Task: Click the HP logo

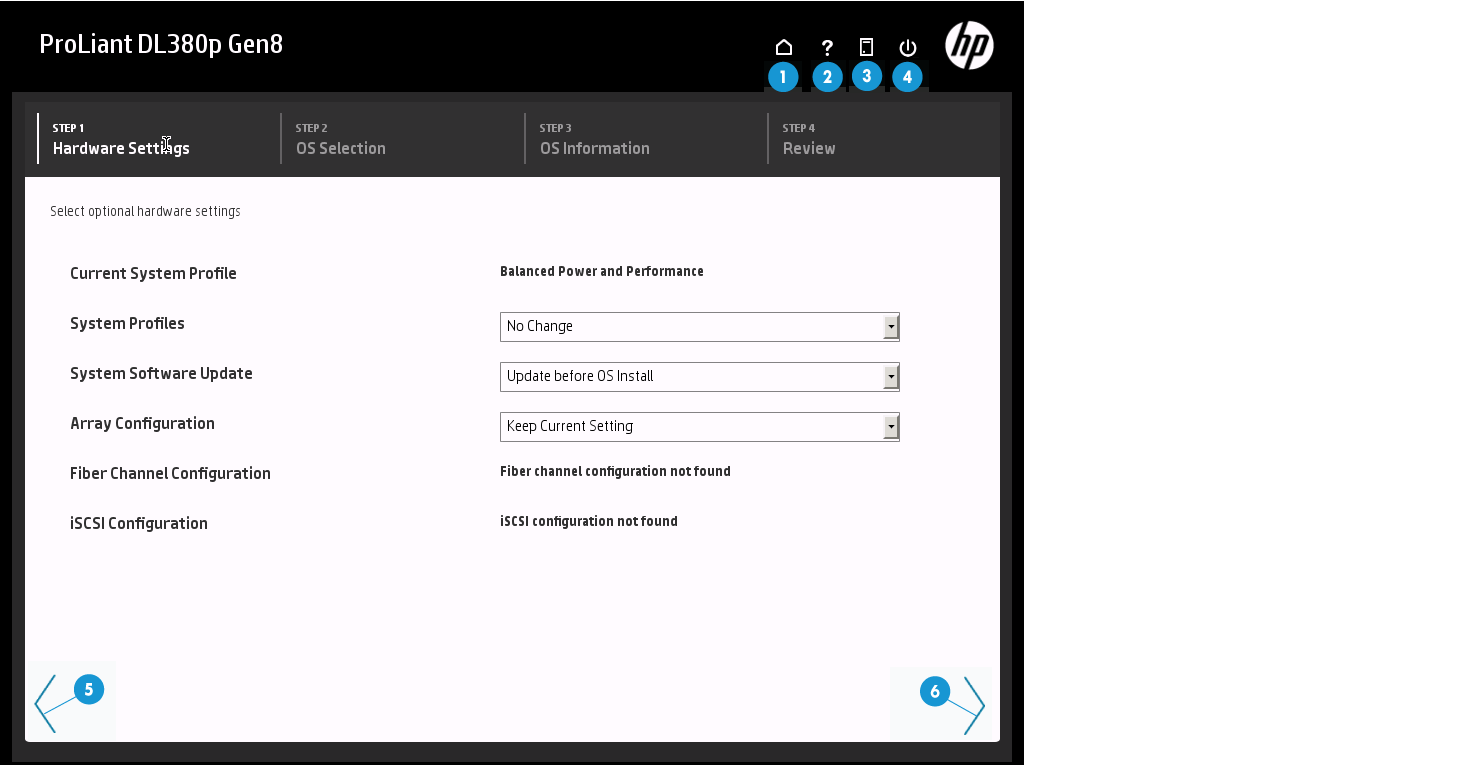Action: 969,45
